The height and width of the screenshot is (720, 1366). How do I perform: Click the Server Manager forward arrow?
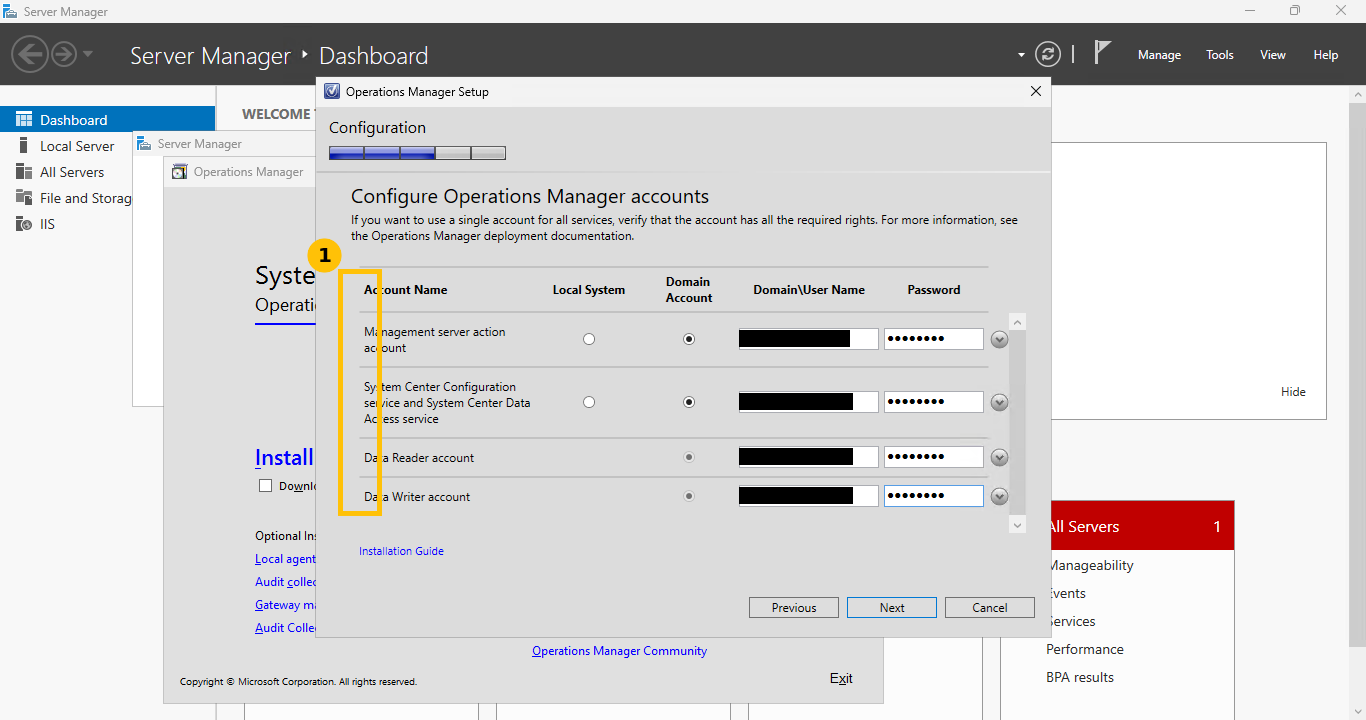(64, 54)
